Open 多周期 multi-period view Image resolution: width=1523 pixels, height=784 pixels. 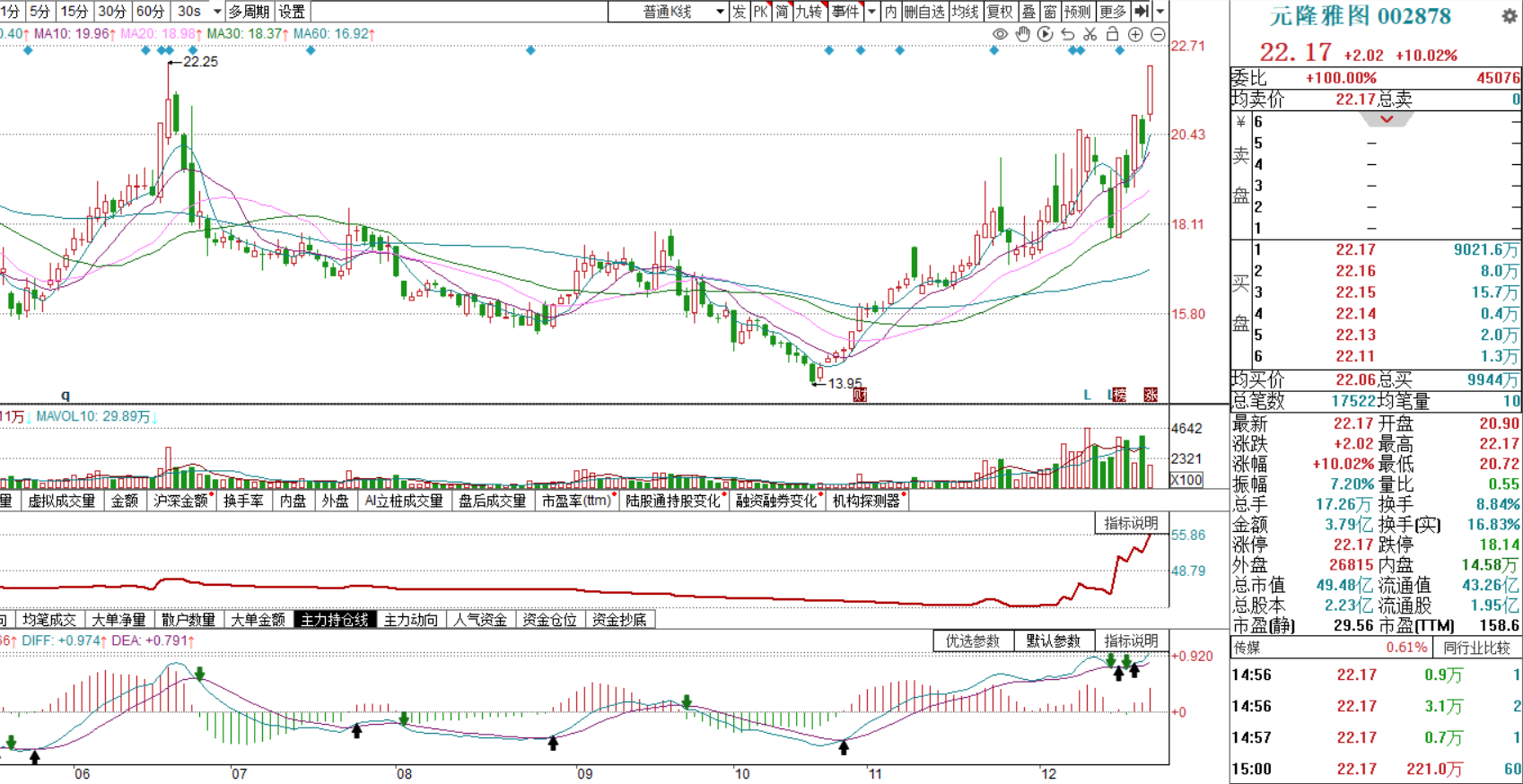click(249, 11)
